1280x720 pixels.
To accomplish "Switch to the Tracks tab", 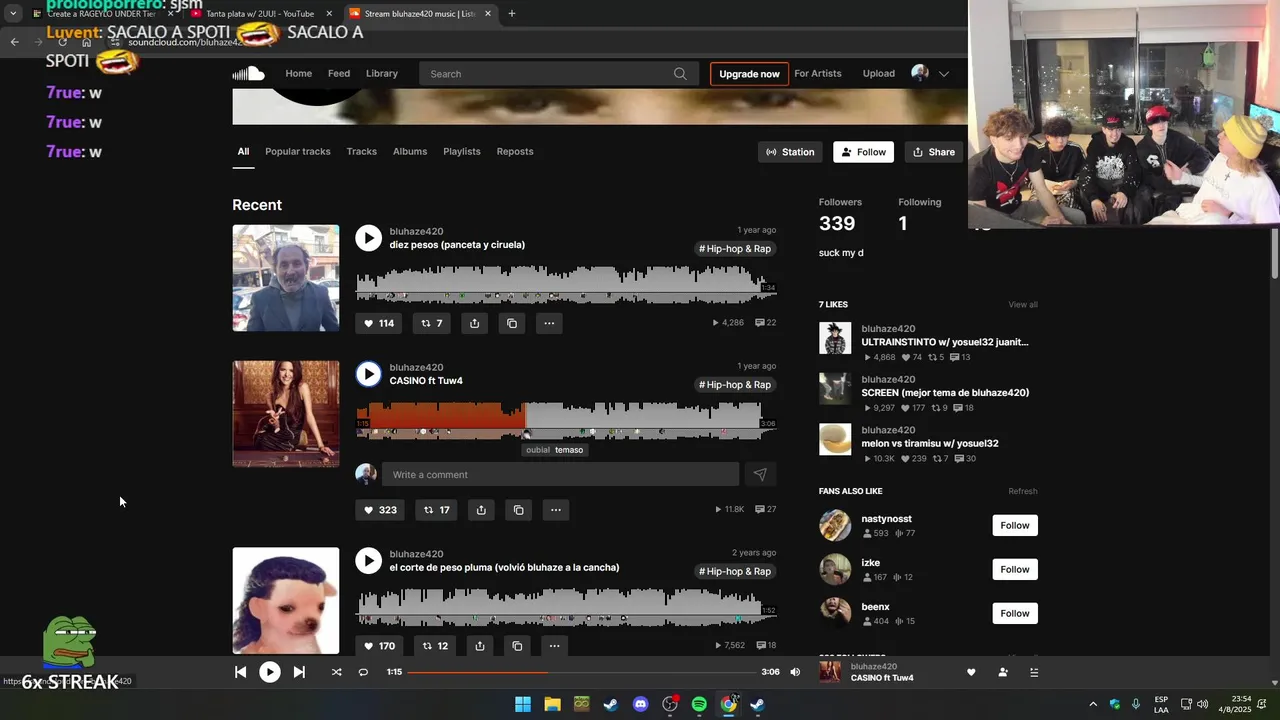I will point(362,152).
